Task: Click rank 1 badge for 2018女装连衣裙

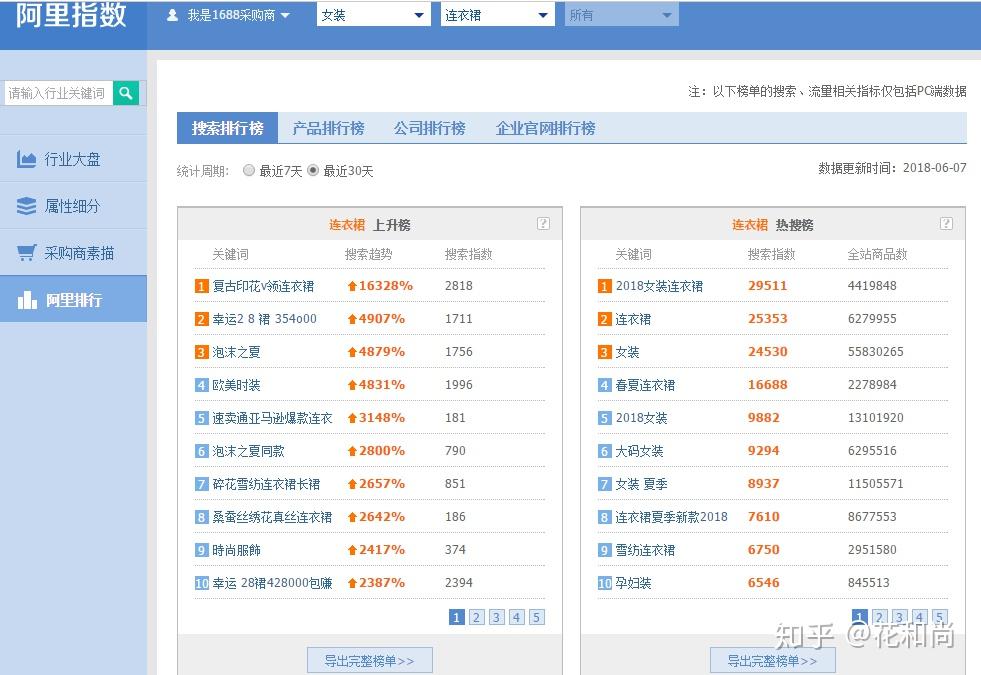Action: pyautogui.click(x=604, y=286)
